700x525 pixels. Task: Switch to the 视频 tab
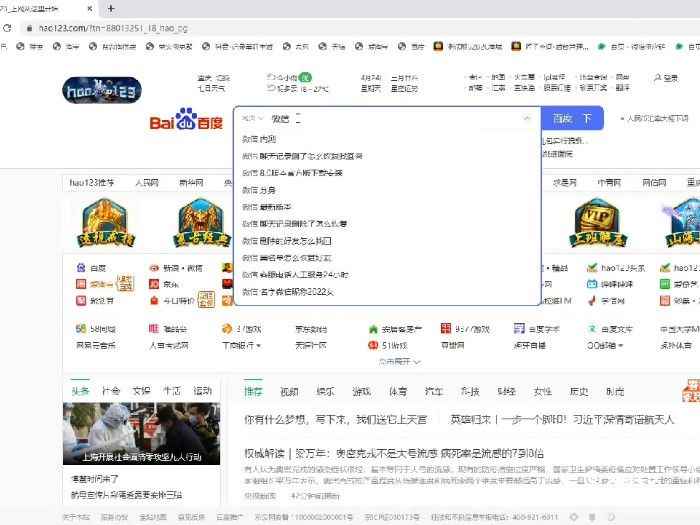(x=289, y=391)
